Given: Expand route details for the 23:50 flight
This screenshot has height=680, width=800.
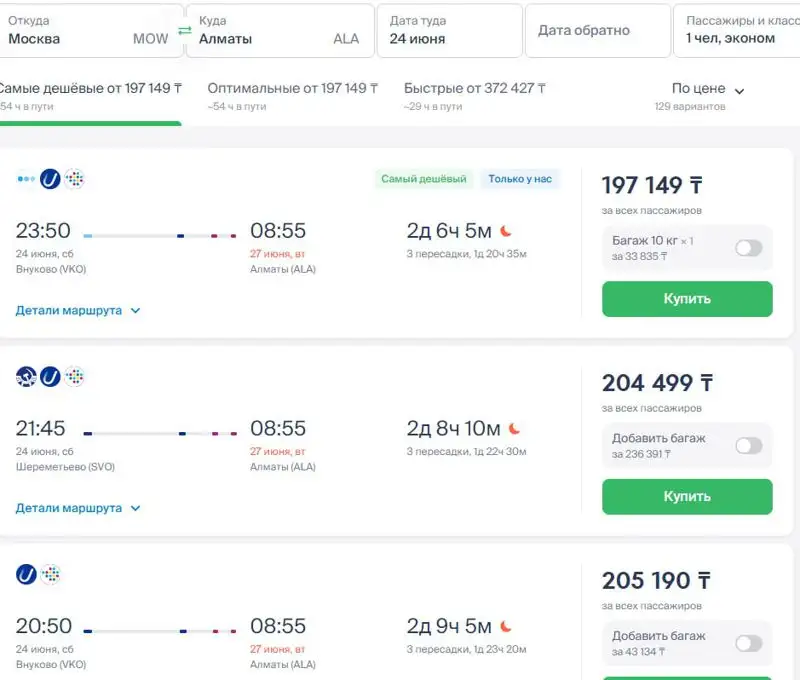Looking at the screenshot, I should (x=78, y=311).
